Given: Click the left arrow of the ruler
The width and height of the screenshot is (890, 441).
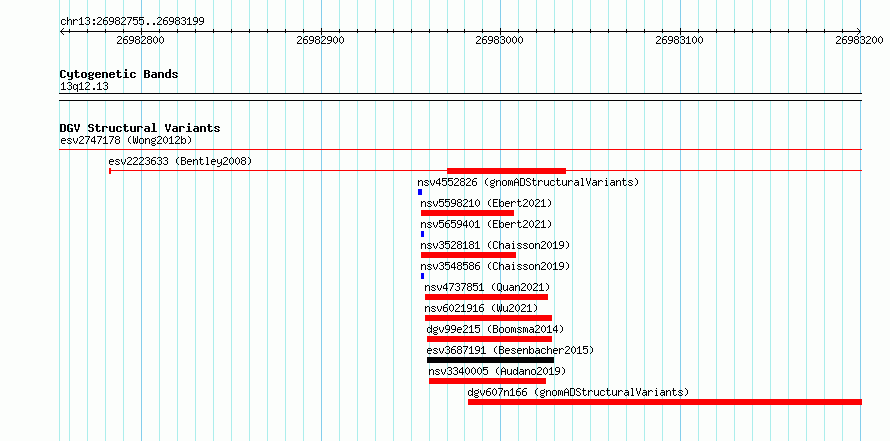Looking at the screenshot, I should (x=62, y=32).
